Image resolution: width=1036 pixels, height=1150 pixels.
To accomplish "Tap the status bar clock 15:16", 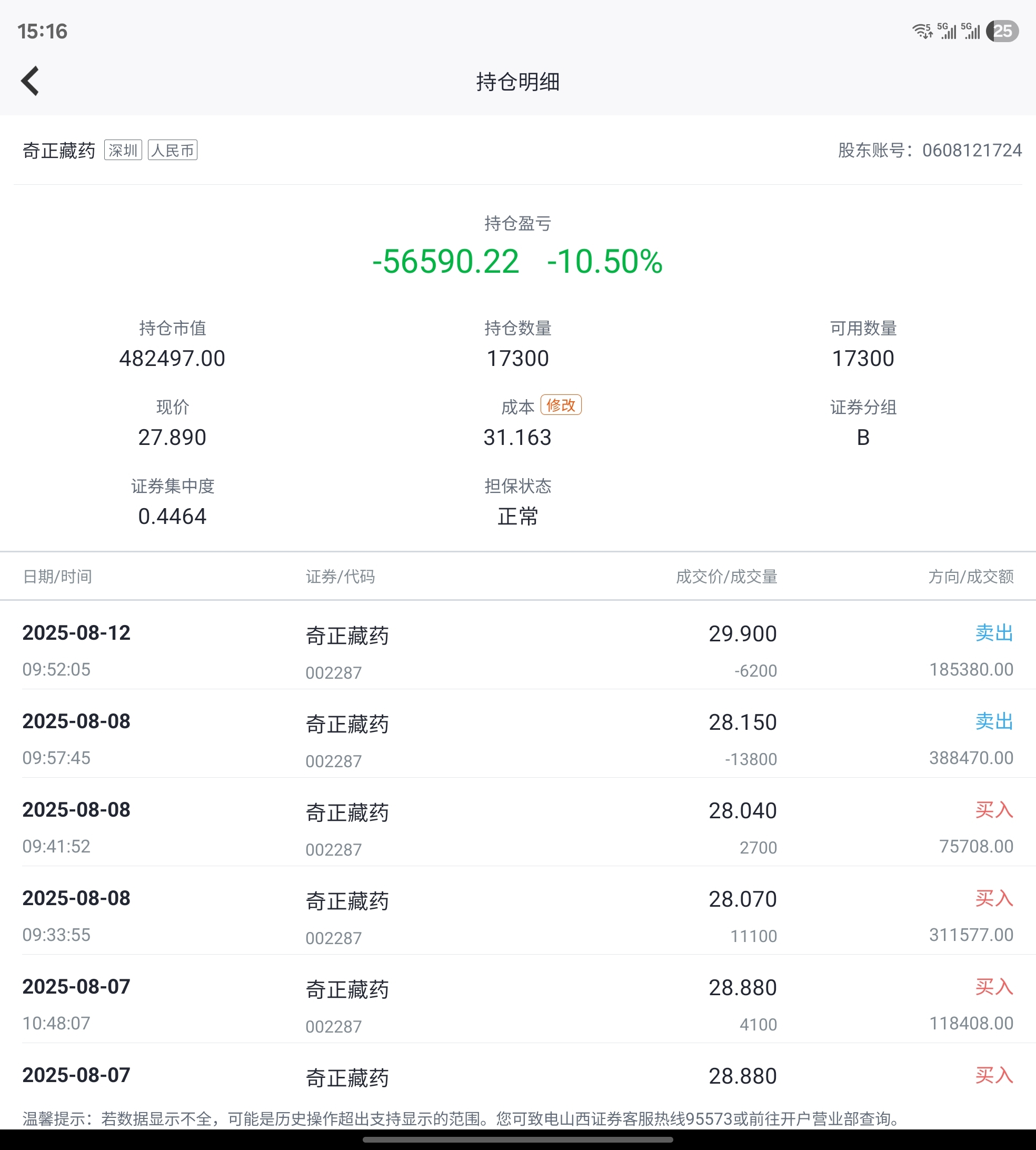I will pyautogui.click(x=42, y=31).
